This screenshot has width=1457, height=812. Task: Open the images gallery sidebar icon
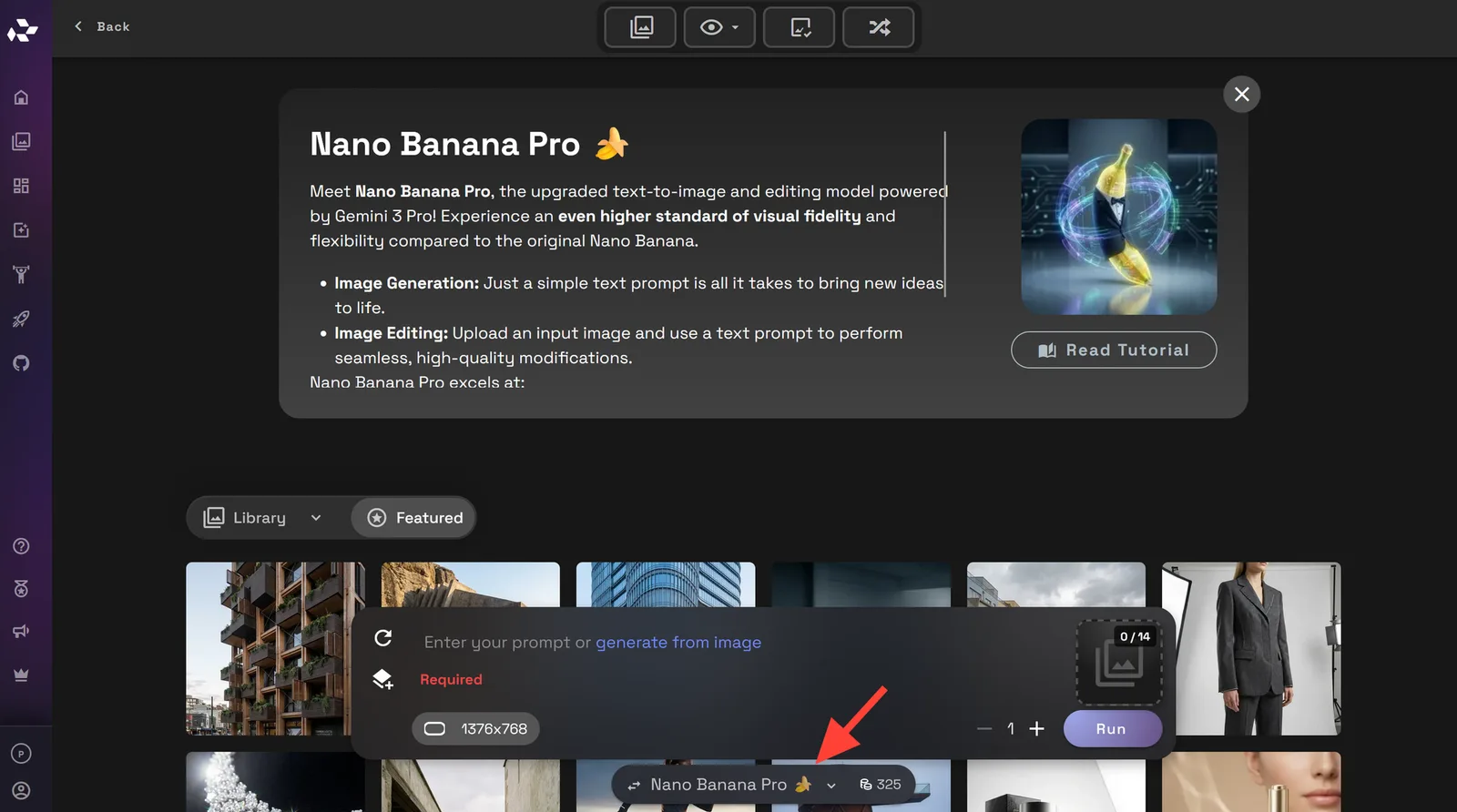click(x=21, y=141)
